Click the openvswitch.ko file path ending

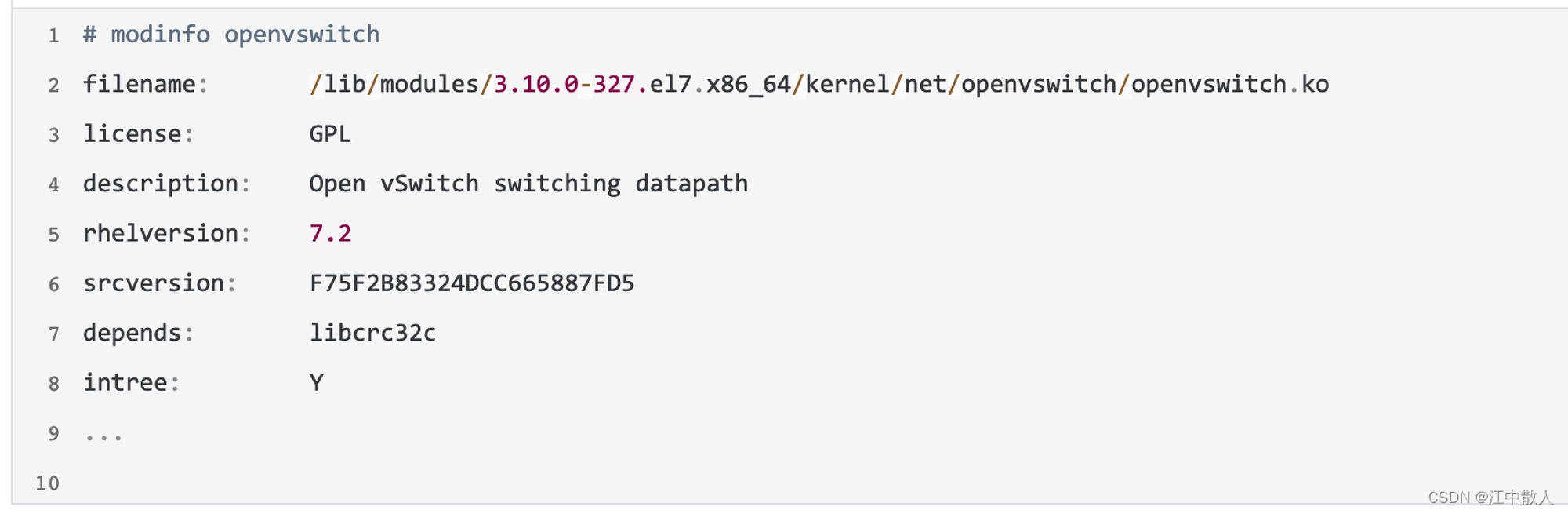point(1229,84)
